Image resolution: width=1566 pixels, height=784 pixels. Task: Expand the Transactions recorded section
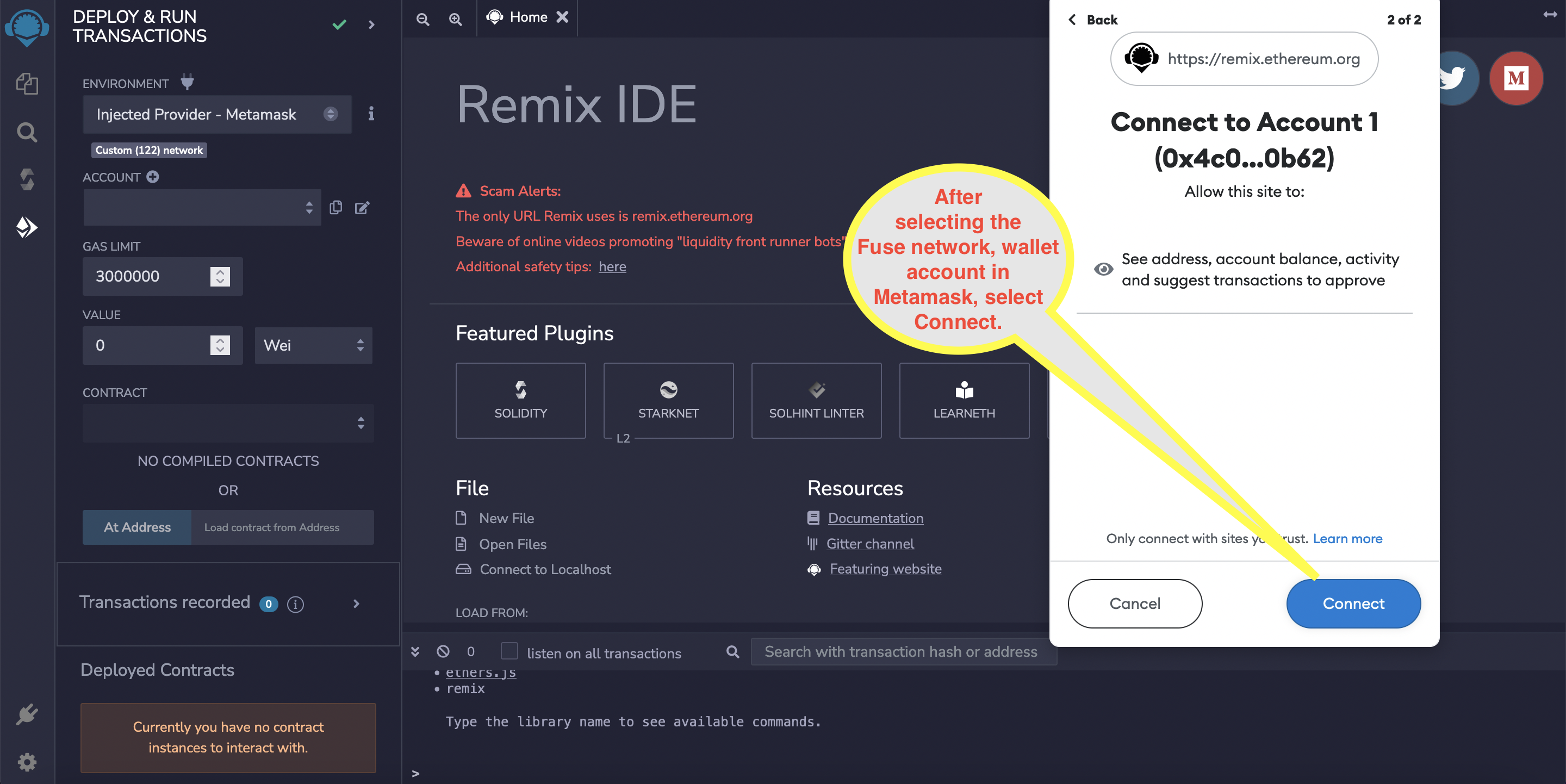pyautogui.click(x=356, y=603)
